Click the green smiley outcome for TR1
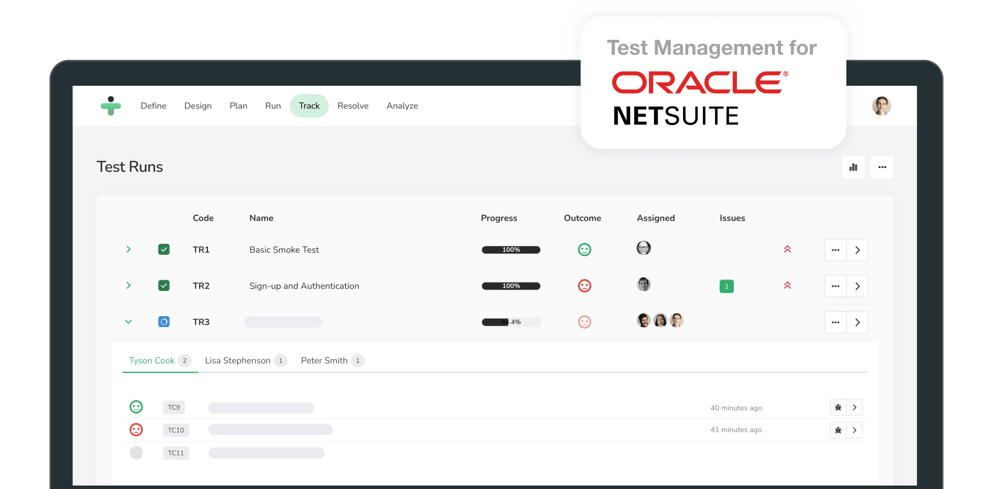The width and height of the screenshot is (991, 489). coord(585,250)
